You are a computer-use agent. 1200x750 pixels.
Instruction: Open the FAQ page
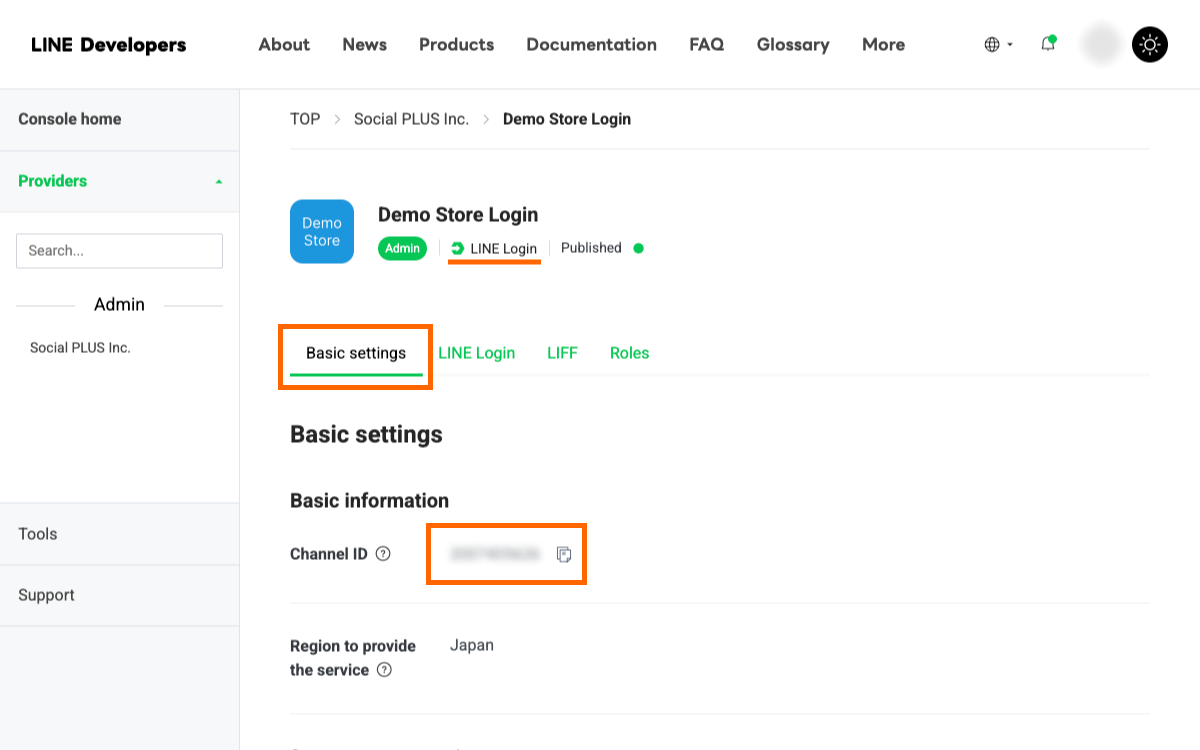click(x=706, y=45)
